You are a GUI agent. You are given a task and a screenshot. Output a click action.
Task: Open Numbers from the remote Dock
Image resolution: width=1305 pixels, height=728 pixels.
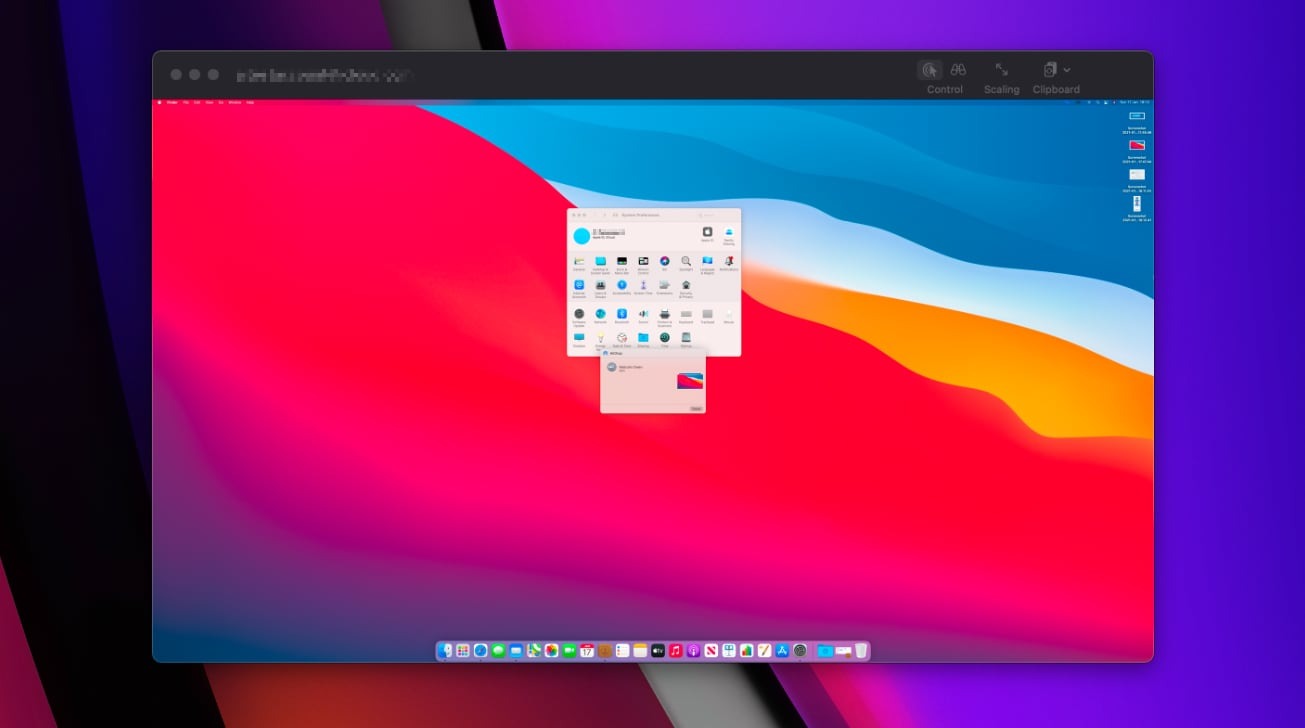pos(747,651)
